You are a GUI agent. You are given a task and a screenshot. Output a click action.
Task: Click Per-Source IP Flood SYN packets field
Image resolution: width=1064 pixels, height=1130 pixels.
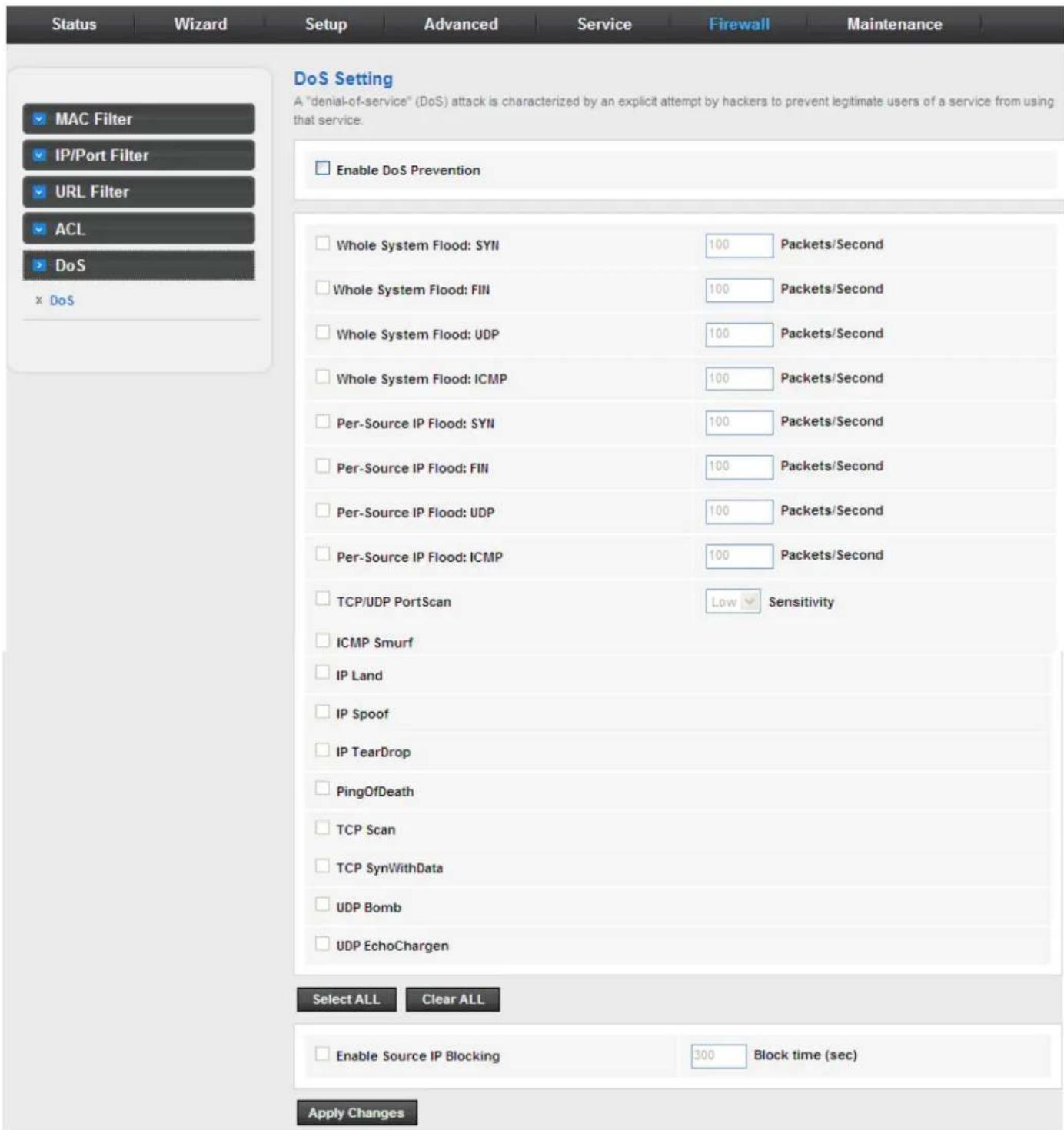point(739,422)
